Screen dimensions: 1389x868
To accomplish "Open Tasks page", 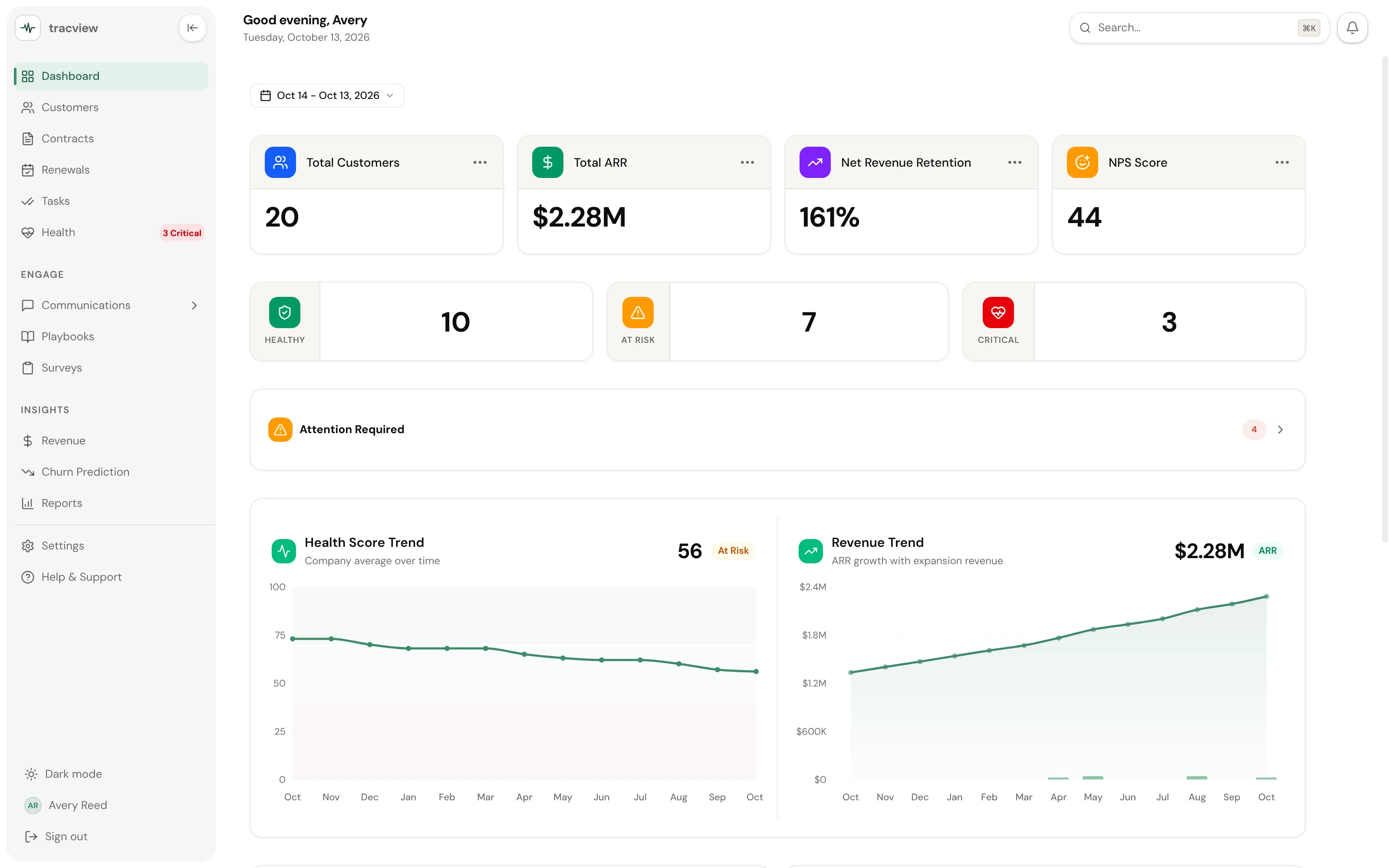I will [111, 201].
